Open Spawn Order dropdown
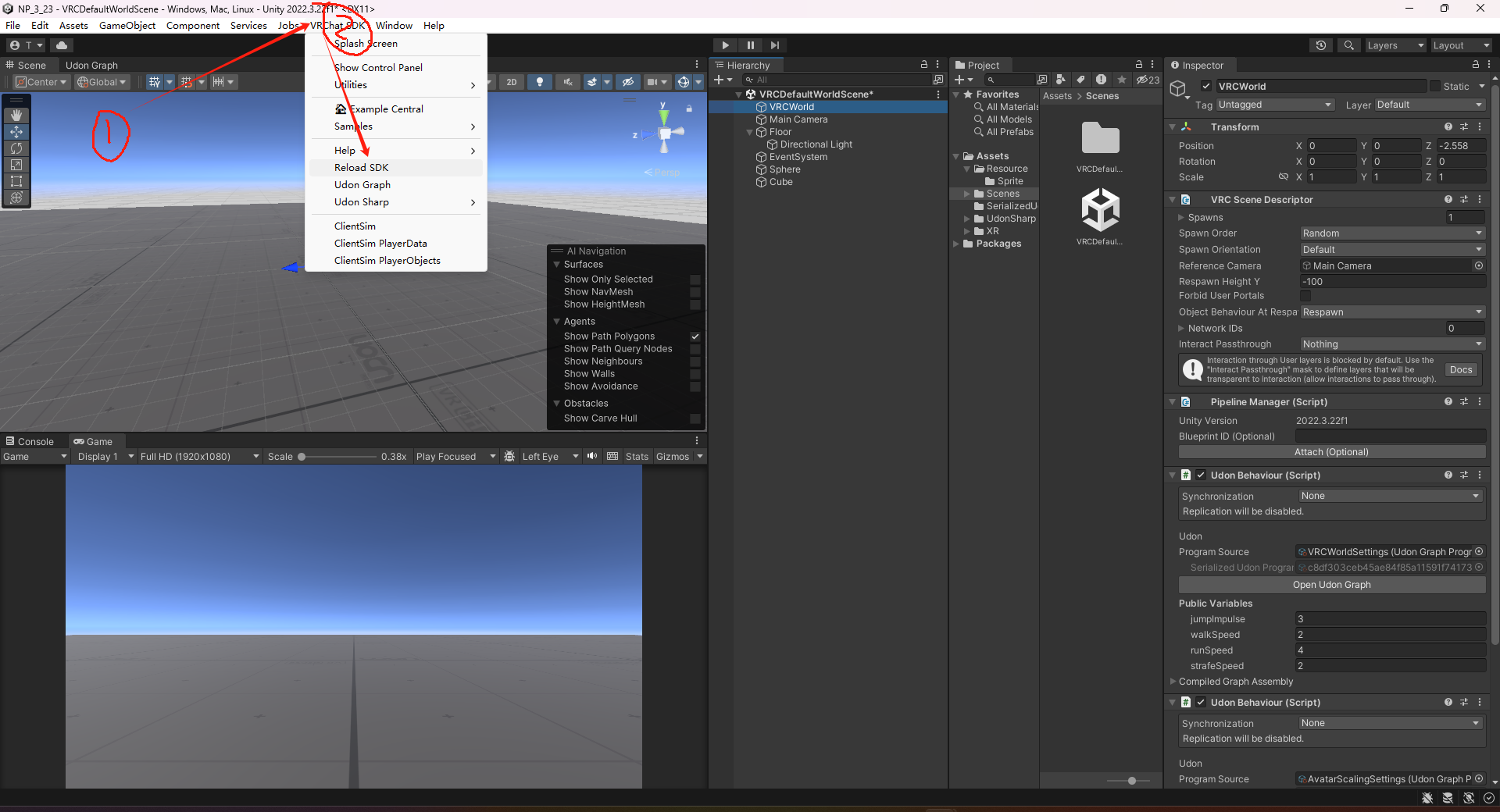1500x812 pixels. pyautogui.click(x=1392, y=233)
